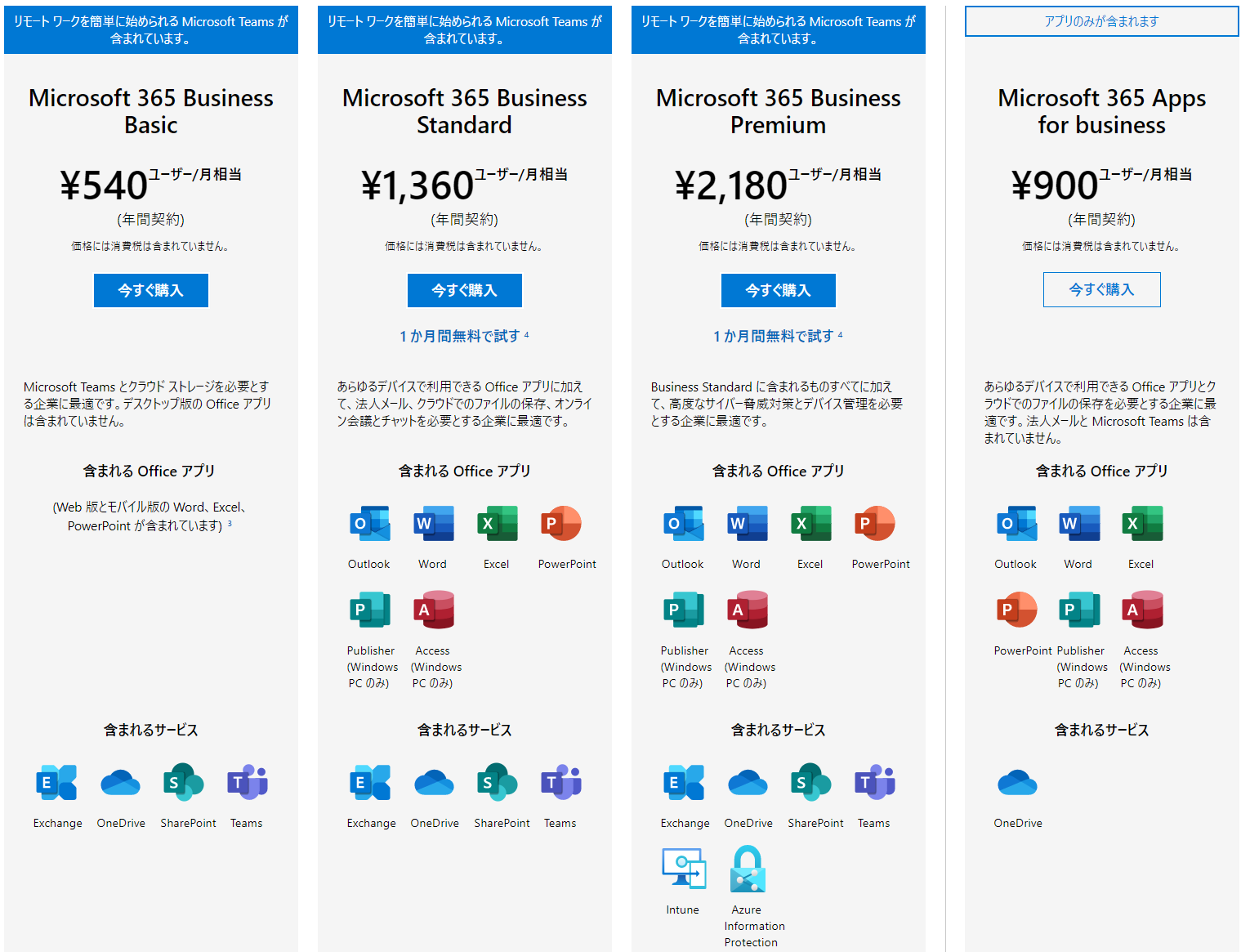The width and height of the screenshot is (1241, 952).
Task: Click Teams banner above Business Premium
Action: [x=778, y=29]
